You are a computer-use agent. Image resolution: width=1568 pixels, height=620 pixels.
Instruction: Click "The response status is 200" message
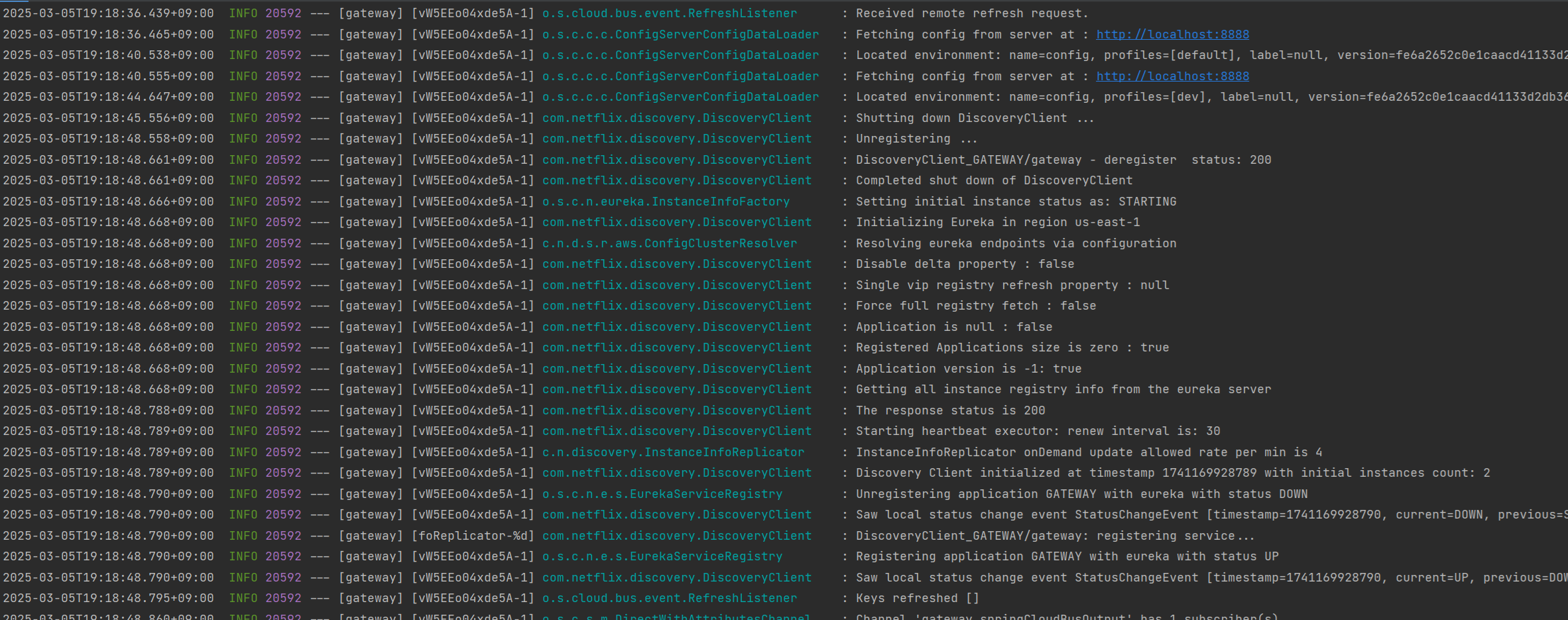tap(950, 410)
